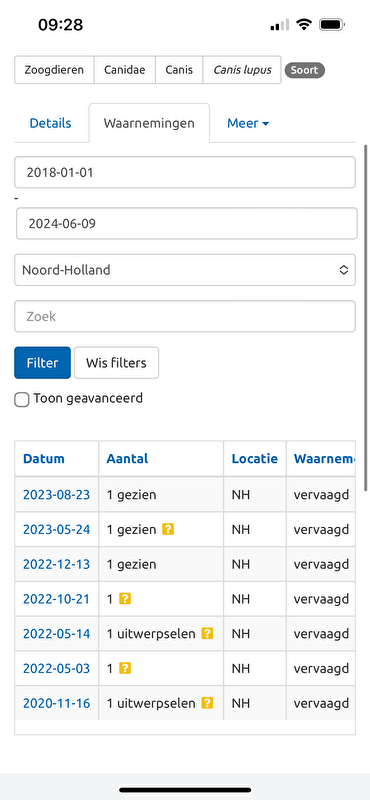Tap the Wi-Fi status icon

304,24
